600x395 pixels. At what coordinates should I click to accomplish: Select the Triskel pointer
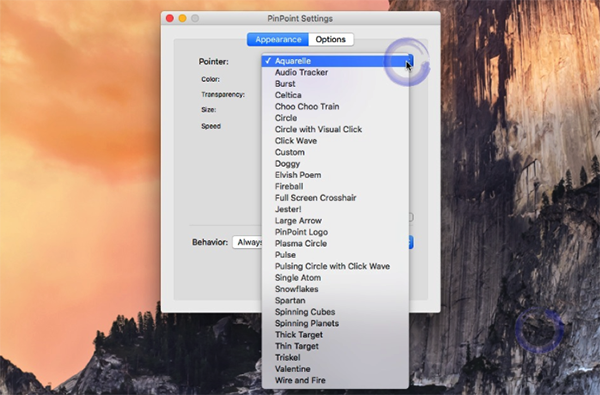[x=335, y=357]
